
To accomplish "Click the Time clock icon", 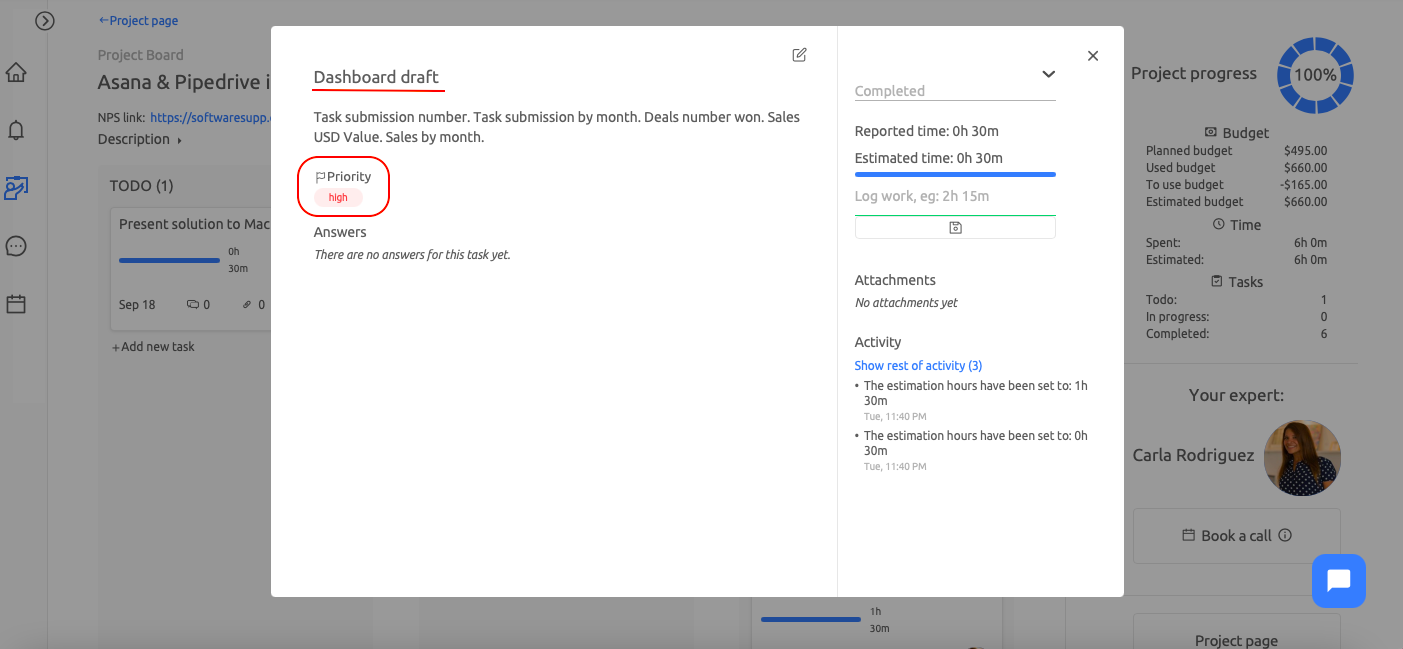I will (x=1219, y=225).
